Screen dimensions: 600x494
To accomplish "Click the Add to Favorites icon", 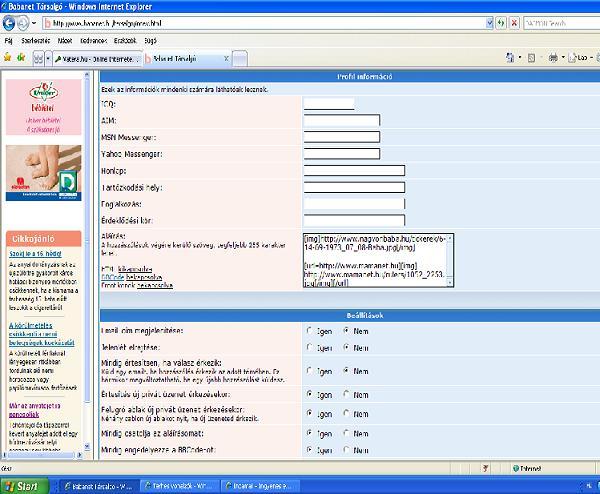I will pyautogui.click(x=22, y=59).
